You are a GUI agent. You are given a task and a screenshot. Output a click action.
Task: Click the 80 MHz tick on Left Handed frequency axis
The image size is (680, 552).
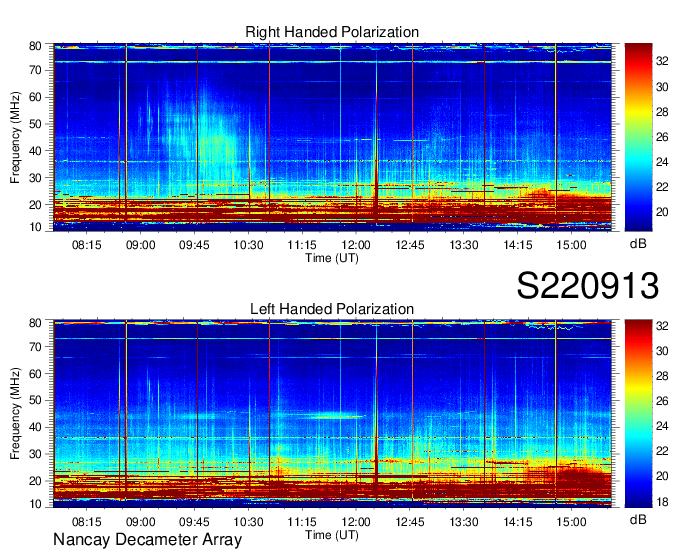36,322
